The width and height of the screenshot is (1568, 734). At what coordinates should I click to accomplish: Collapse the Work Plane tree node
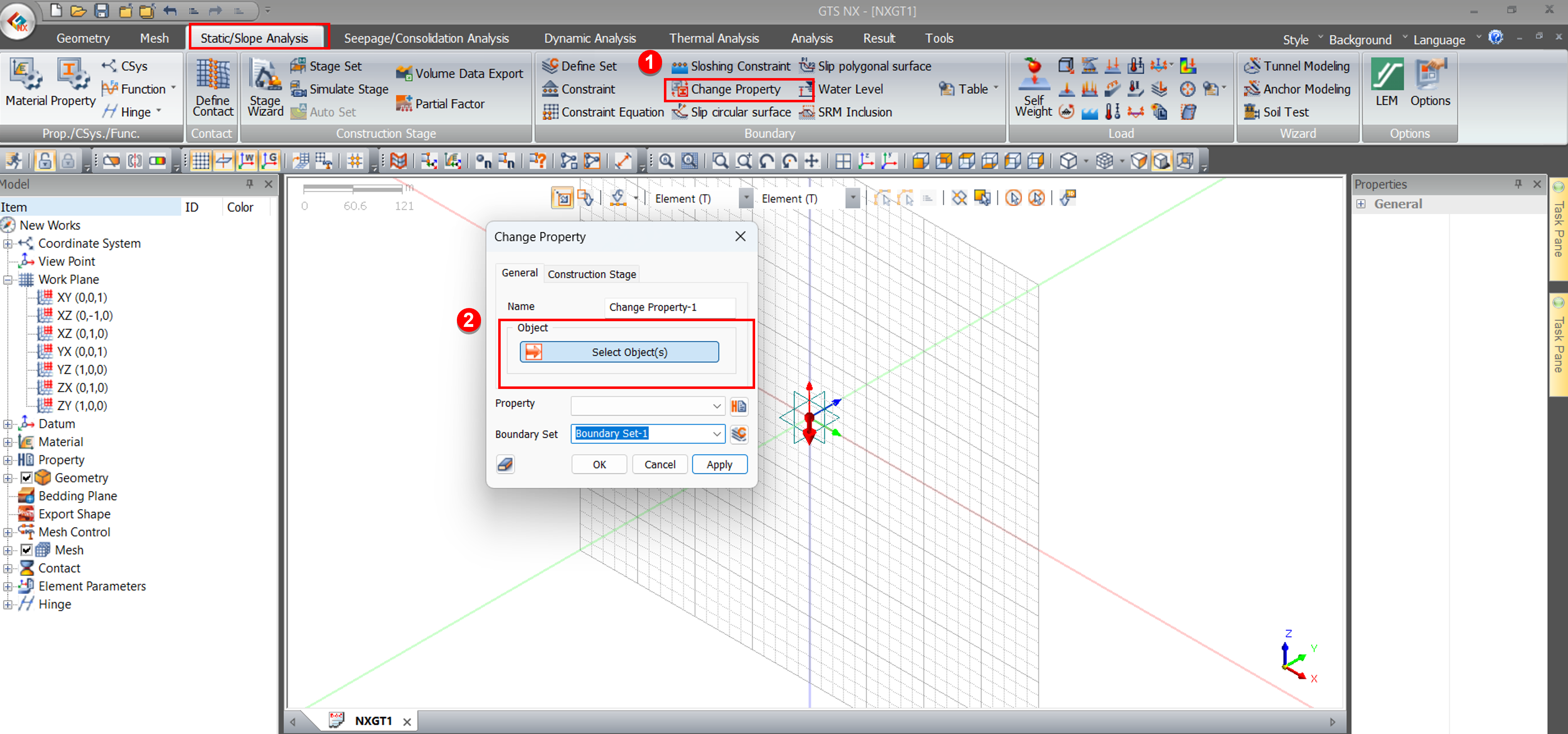7,279
